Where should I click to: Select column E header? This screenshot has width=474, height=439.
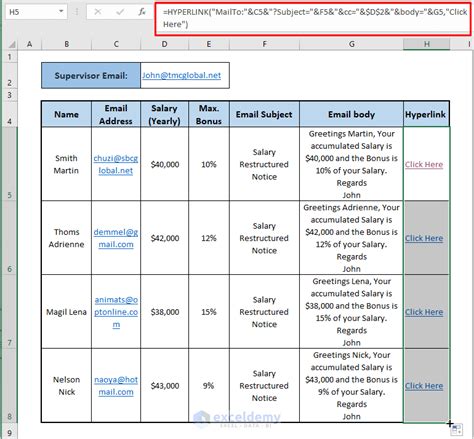point(209,44)
